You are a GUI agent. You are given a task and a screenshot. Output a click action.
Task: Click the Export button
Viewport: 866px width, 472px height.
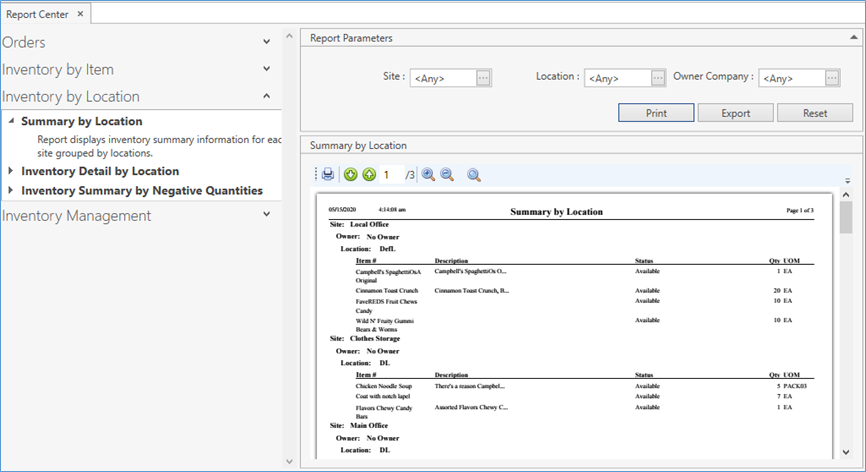tap(735, 113)
